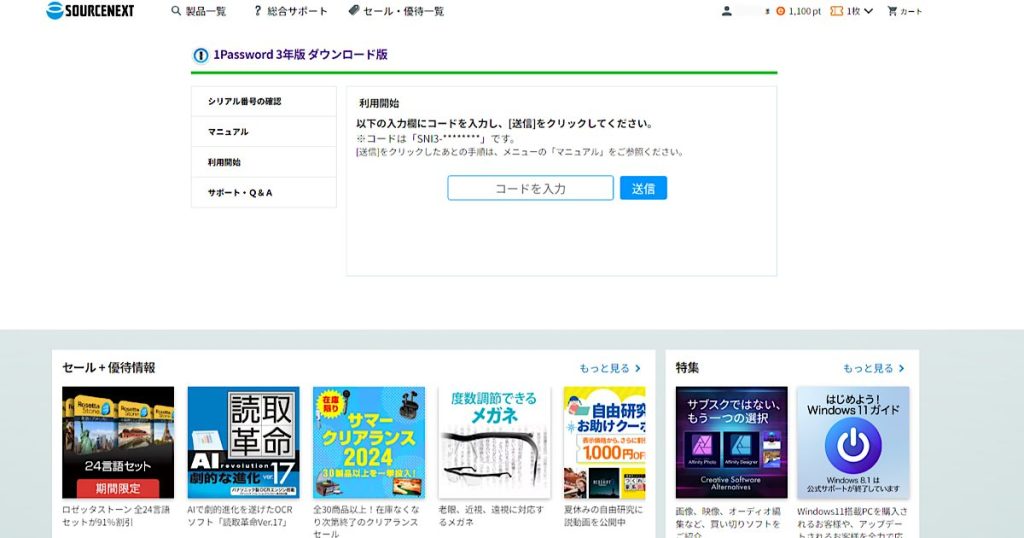The width and height of the screenshot is (1024, 538).
Task: Click the question mark icon by 総合サポート
Action: 257,11
